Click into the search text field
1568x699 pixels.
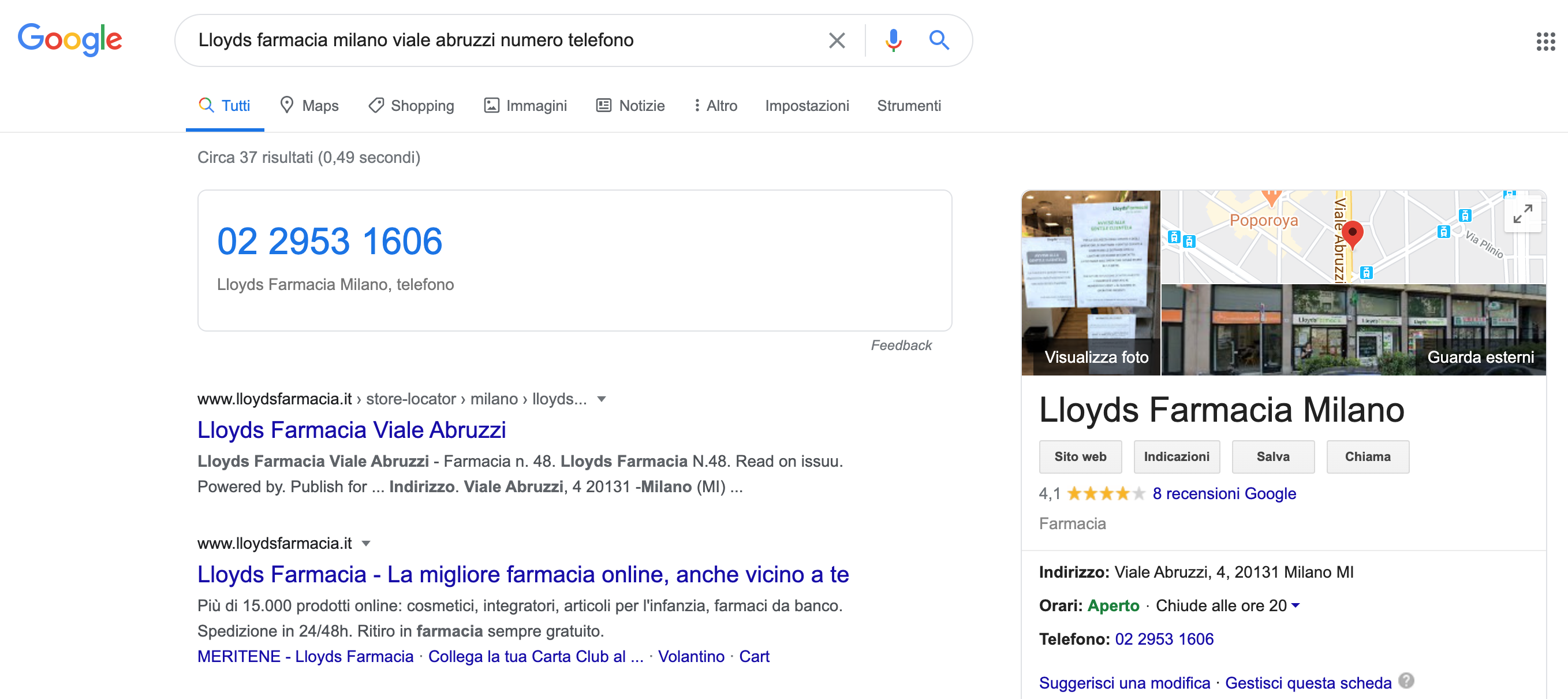(x=505, y=40)
